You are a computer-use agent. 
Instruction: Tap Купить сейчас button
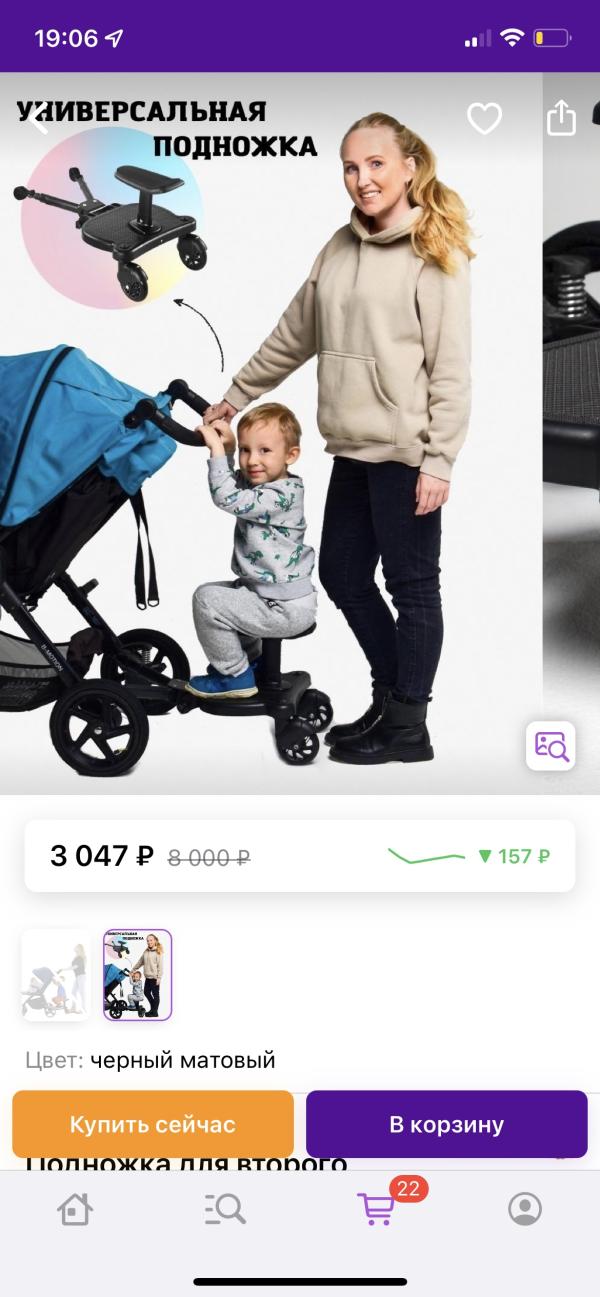[153, 1124]
